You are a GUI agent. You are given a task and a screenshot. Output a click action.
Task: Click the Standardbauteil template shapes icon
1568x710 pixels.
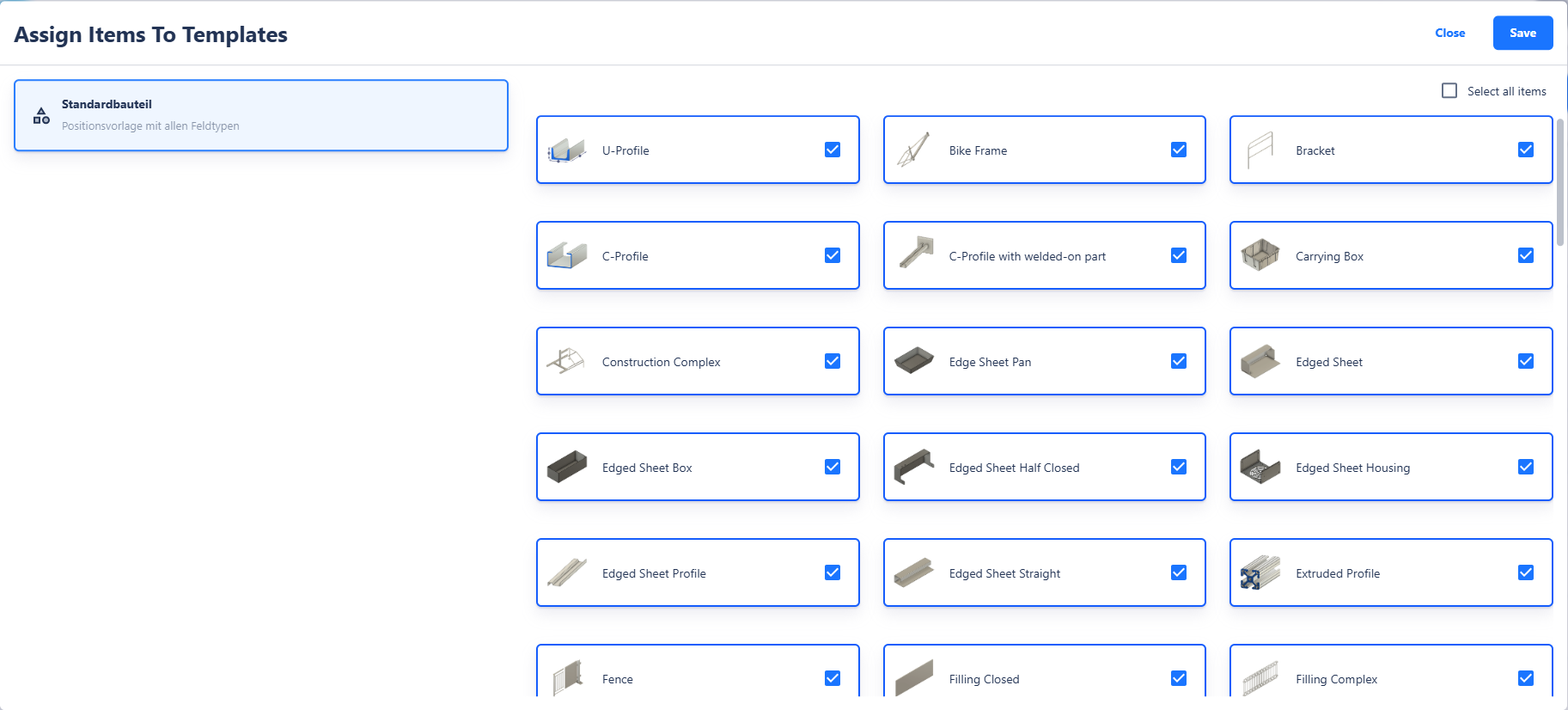(41, 115)
